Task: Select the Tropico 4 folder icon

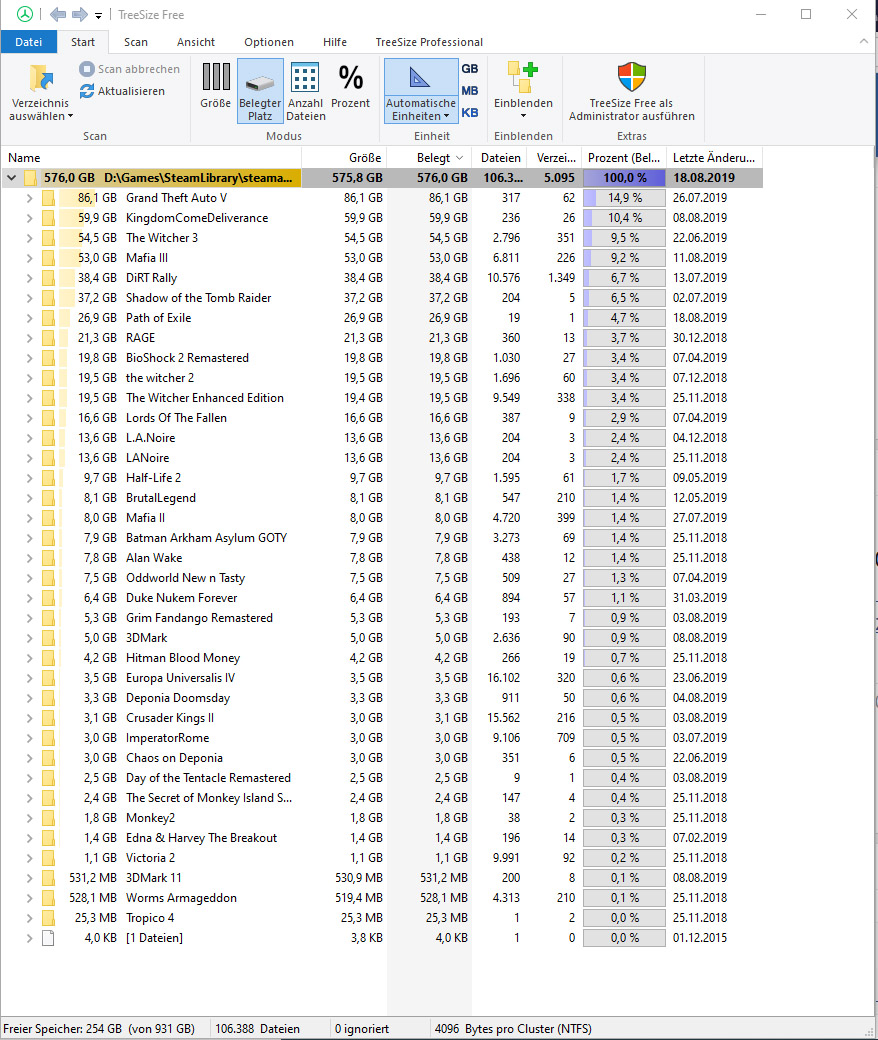Action: [48, 918]
